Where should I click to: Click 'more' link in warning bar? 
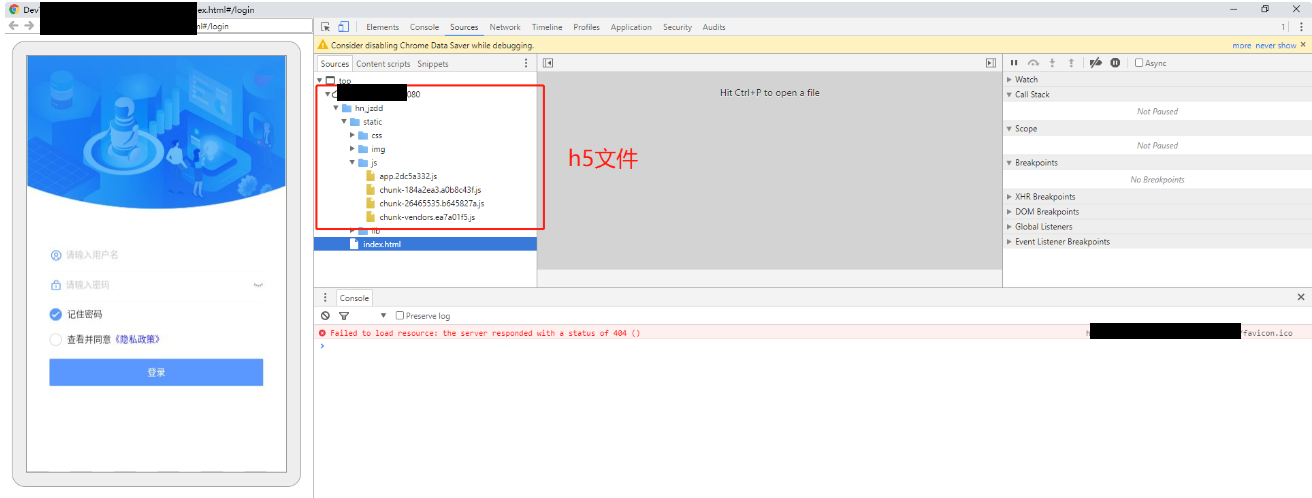[x=1242, y=45]
